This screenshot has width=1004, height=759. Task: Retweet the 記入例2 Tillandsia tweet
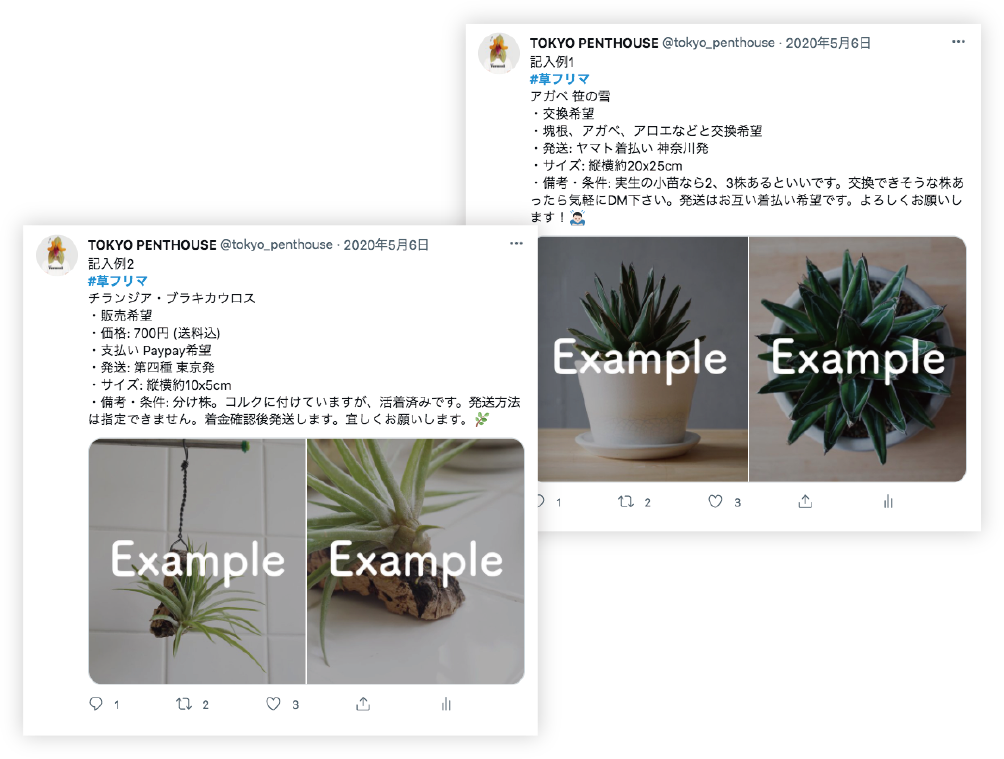184,704
